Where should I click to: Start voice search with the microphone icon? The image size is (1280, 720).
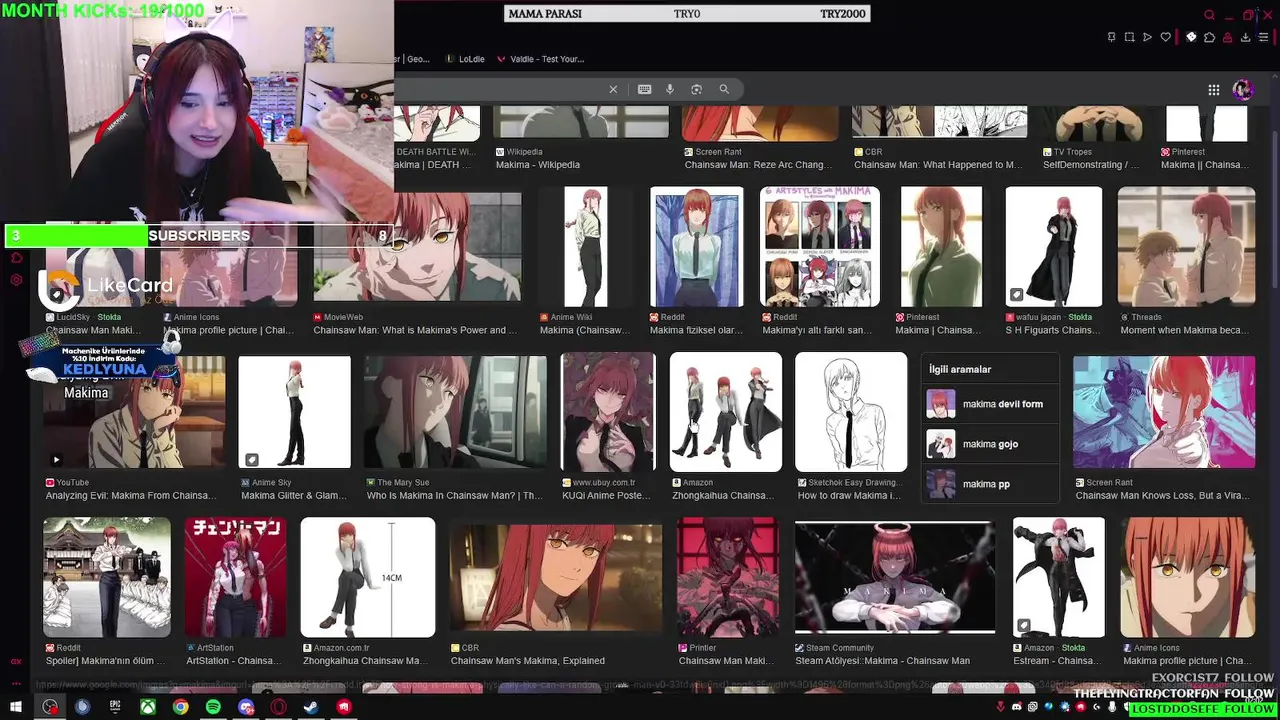coord(670,89)
